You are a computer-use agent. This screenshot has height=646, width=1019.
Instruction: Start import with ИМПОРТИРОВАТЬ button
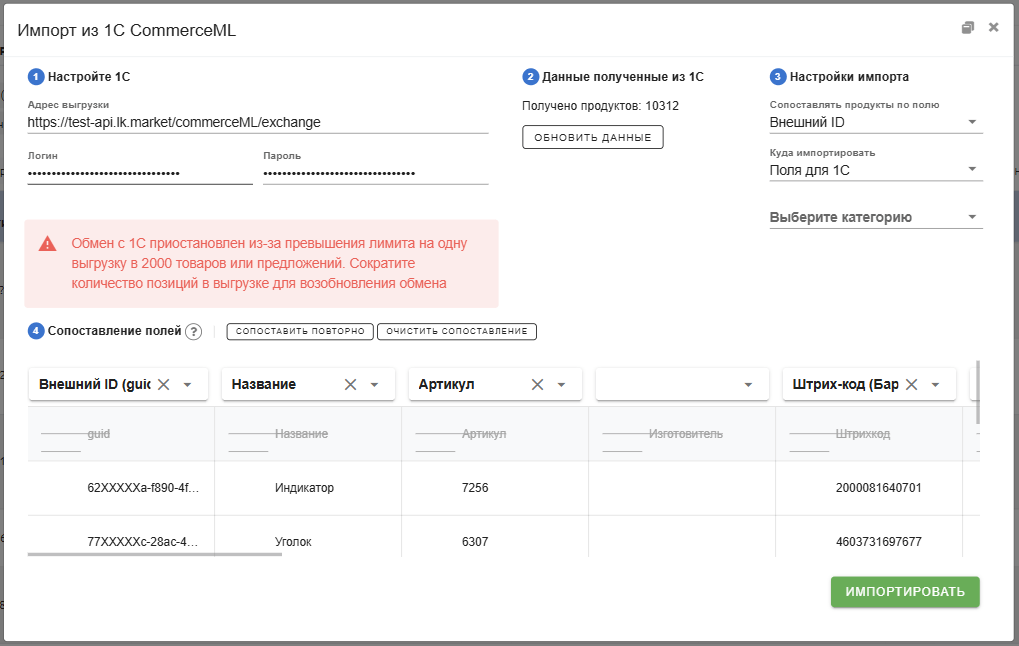tap(905, 592)
